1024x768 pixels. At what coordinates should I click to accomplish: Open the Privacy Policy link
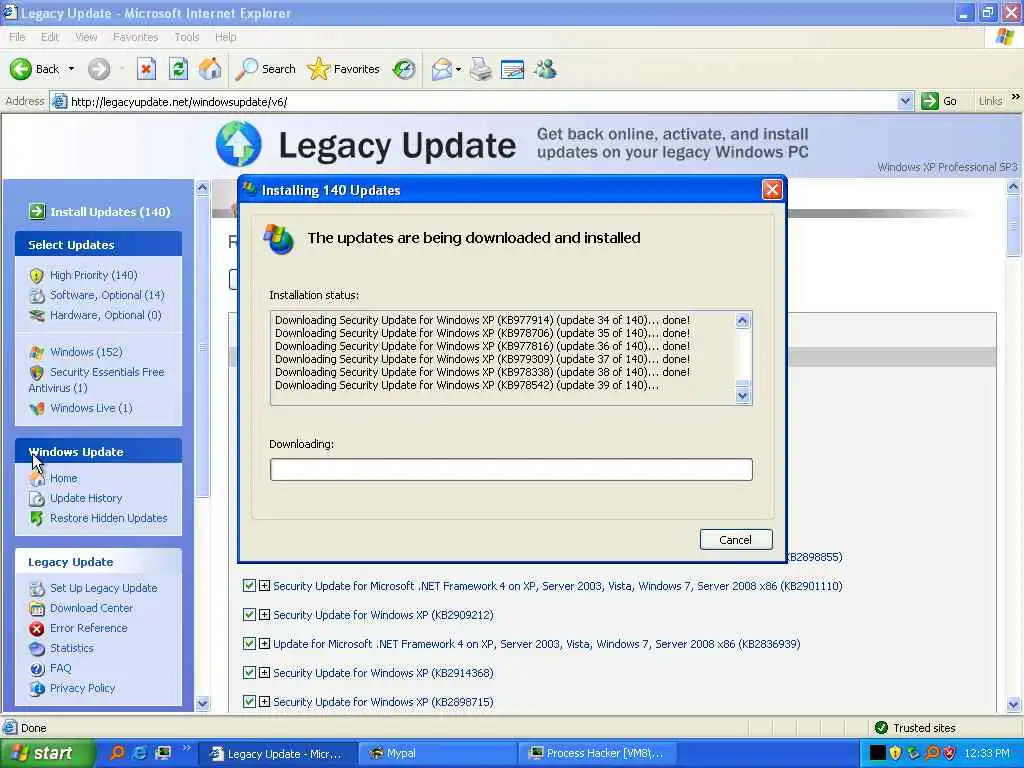[x=82, y=688]
